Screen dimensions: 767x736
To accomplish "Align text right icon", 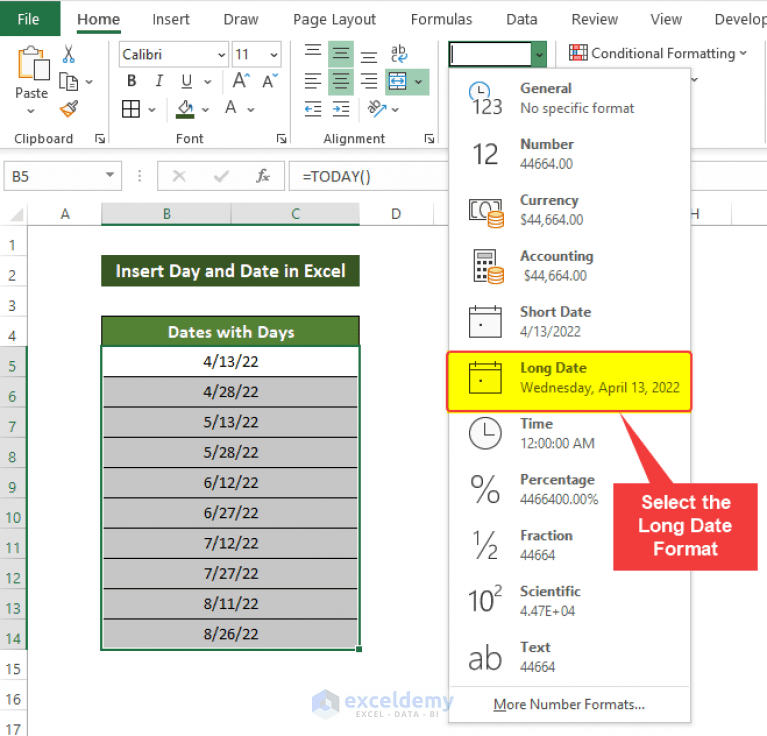I will pyautogui.click(x=369, y=81).
